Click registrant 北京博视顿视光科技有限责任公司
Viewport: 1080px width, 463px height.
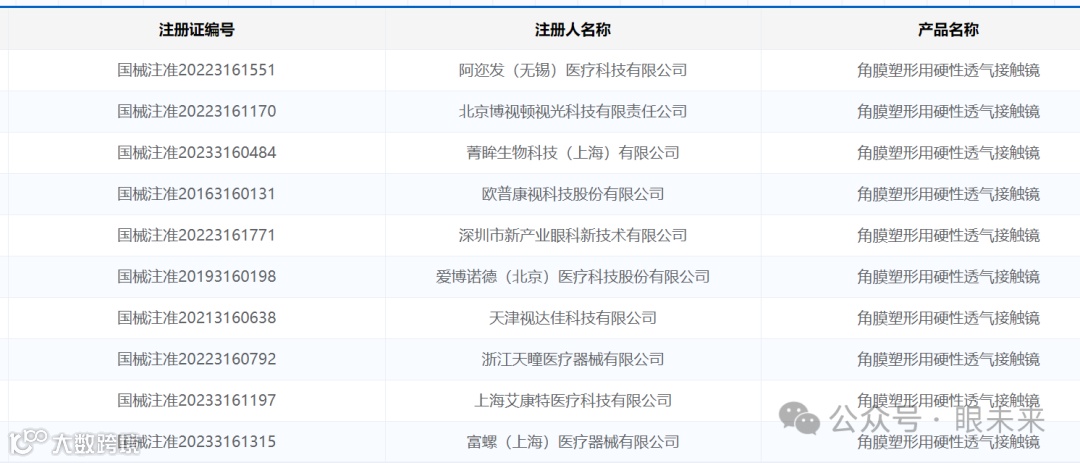point(572,112)
